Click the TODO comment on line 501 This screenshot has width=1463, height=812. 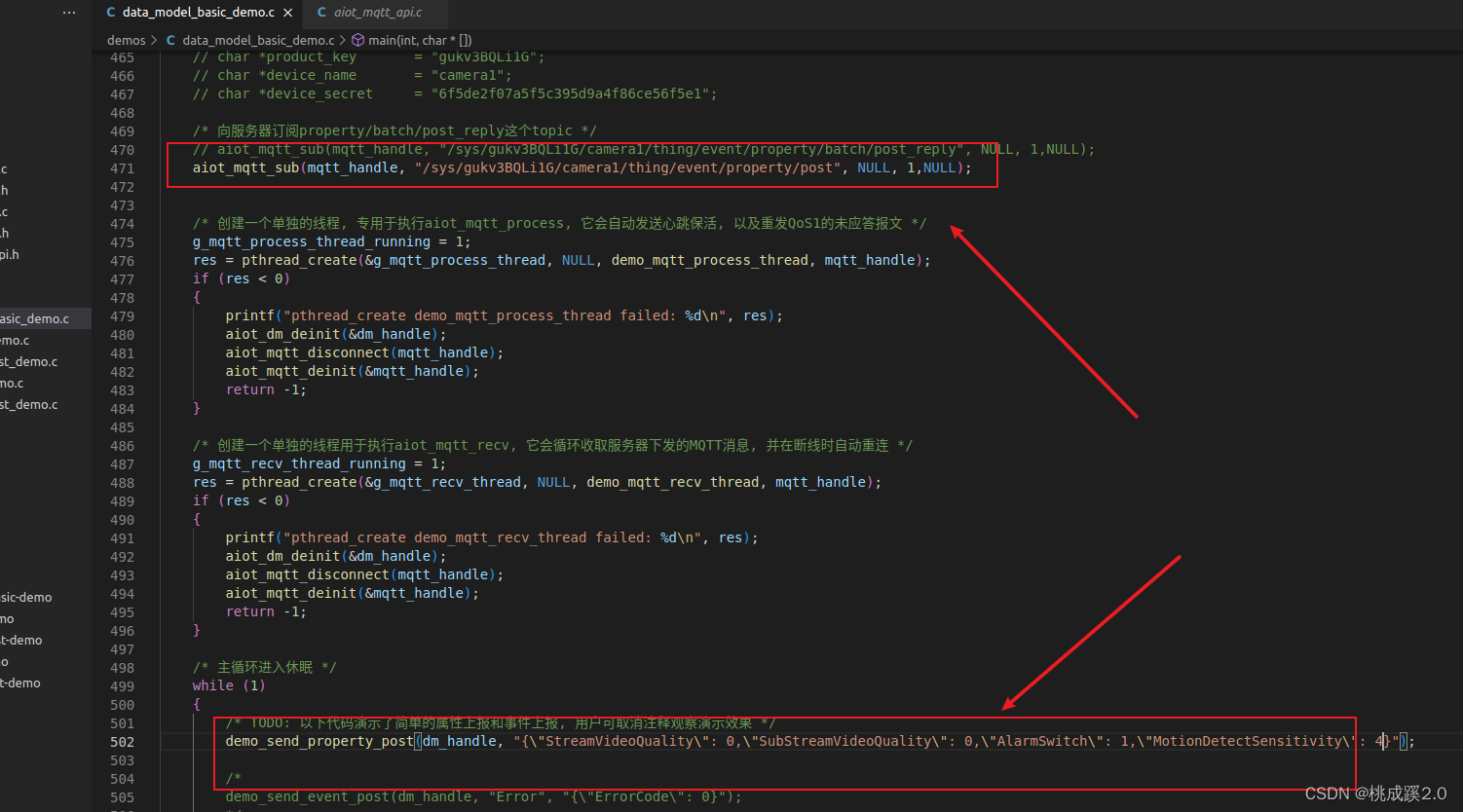click(501, 723)
